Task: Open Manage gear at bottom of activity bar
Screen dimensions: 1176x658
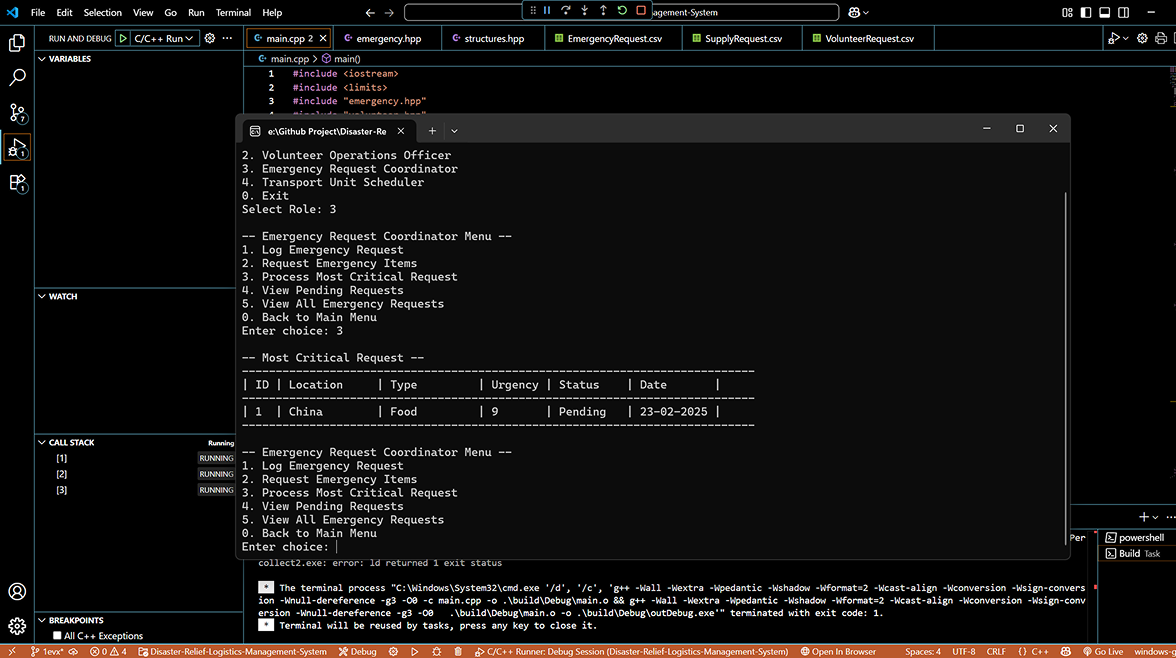Action: [17, 626]
